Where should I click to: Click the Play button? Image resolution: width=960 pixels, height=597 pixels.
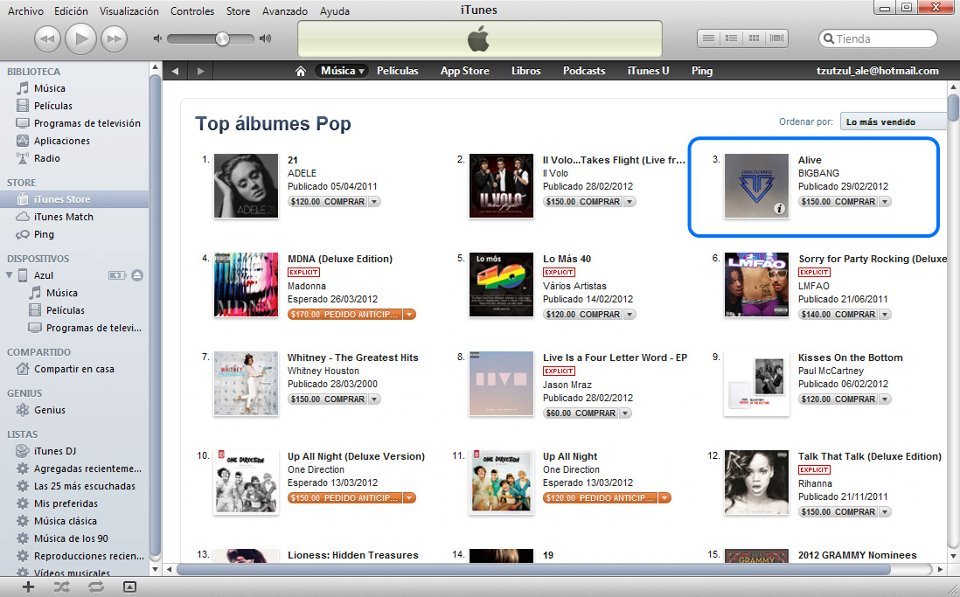[x=80, y=39]
